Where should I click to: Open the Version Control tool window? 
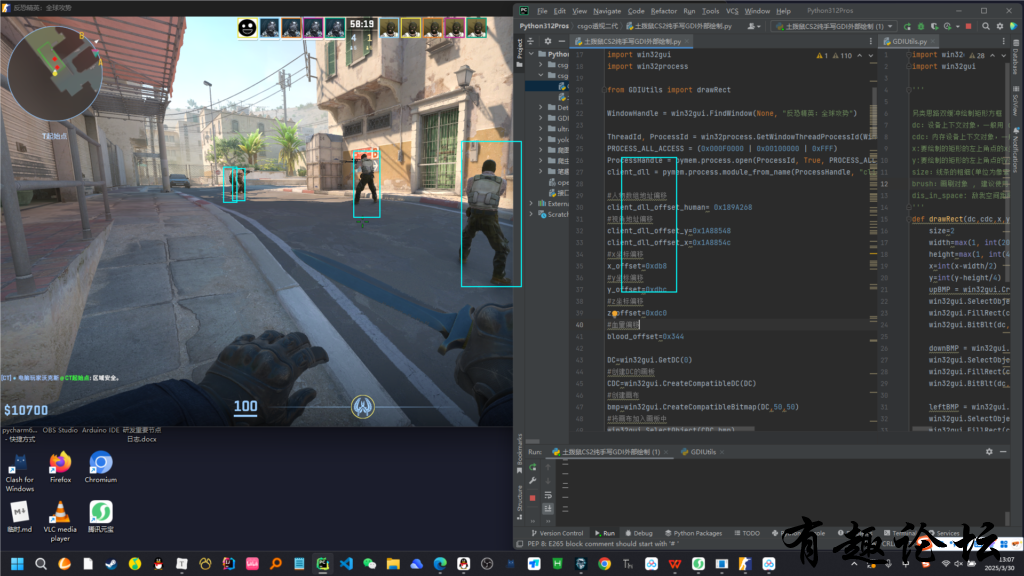557,533
